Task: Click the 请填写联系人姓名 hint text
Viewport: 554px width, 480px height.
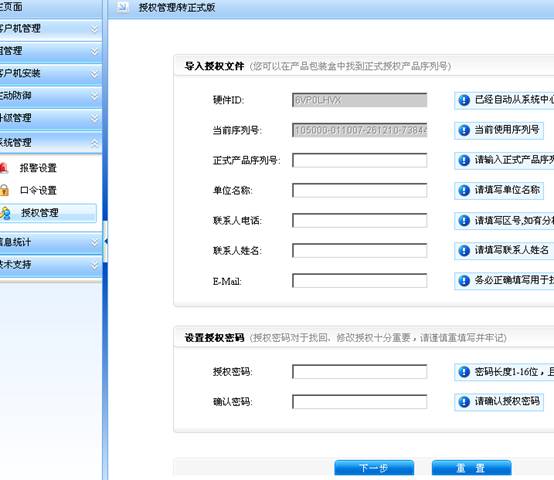Action: click(x=512, y=250)
